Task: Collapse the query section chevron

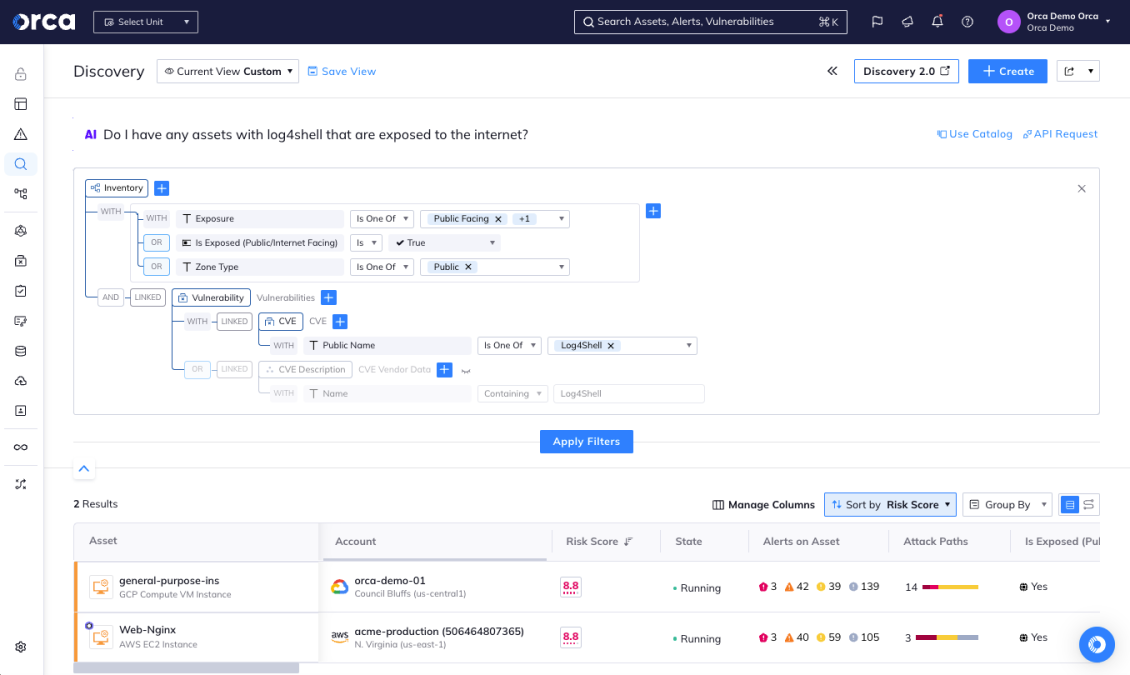Action: coord(84,469)
